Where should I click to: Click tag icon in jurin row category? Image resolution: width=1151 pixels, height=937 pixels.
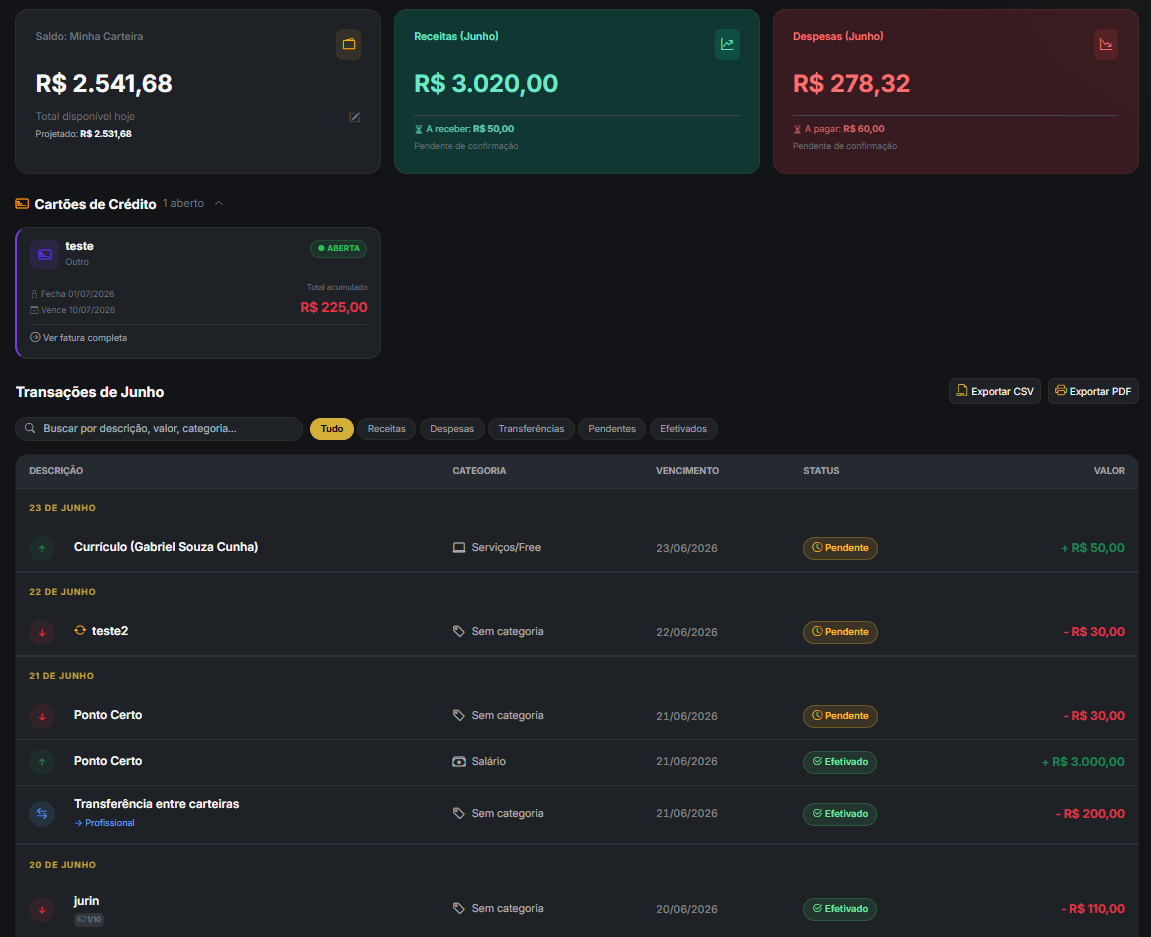[x=459, y=908]
